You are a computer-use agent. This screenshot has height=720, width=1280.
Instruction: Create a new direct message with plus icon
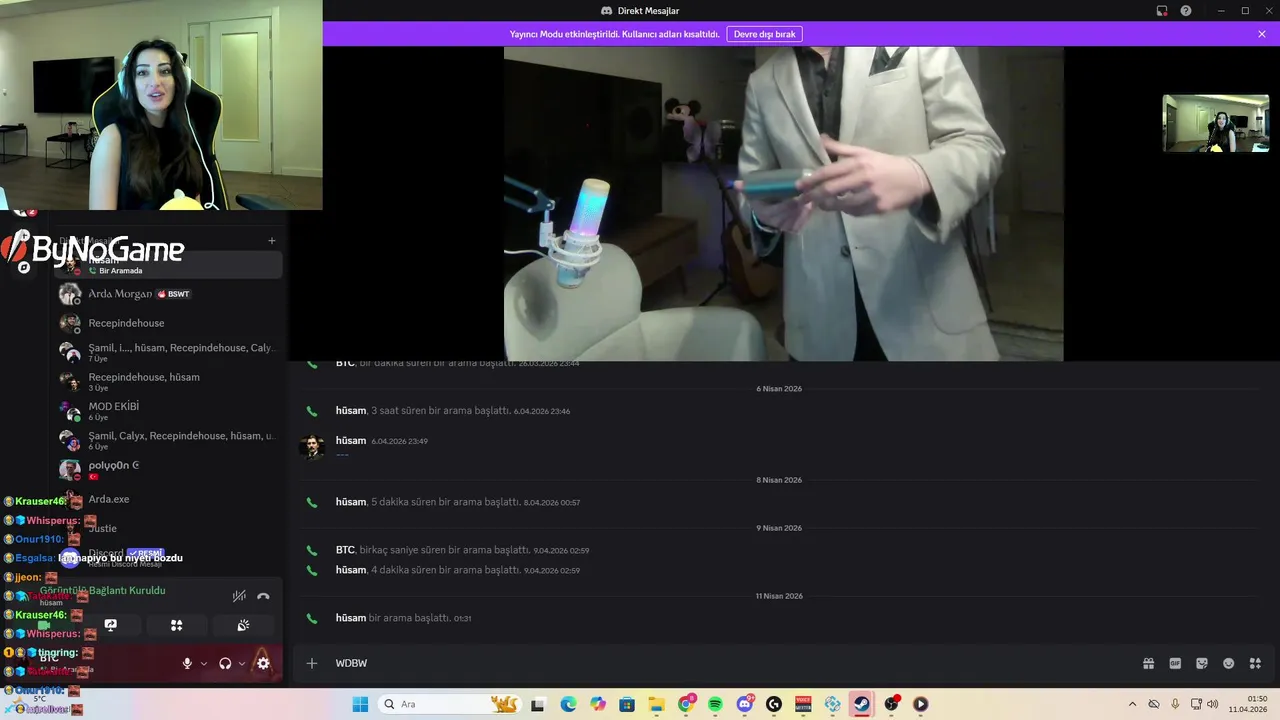[x=271, y=240]
